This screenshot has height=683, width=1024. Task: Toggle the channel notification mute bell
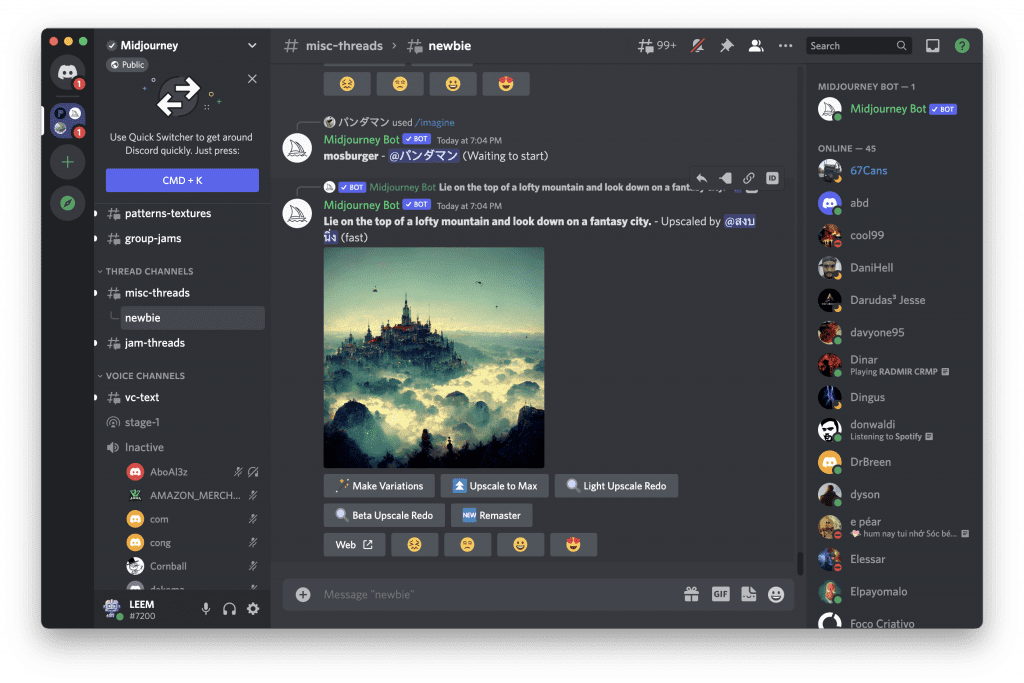696,46
